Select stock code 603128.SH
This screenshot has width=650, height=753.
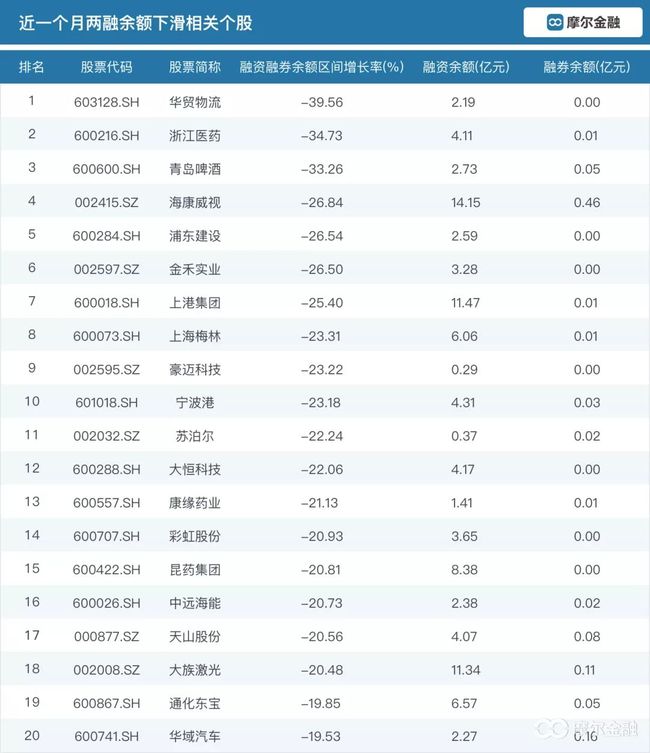pos(107,102)
